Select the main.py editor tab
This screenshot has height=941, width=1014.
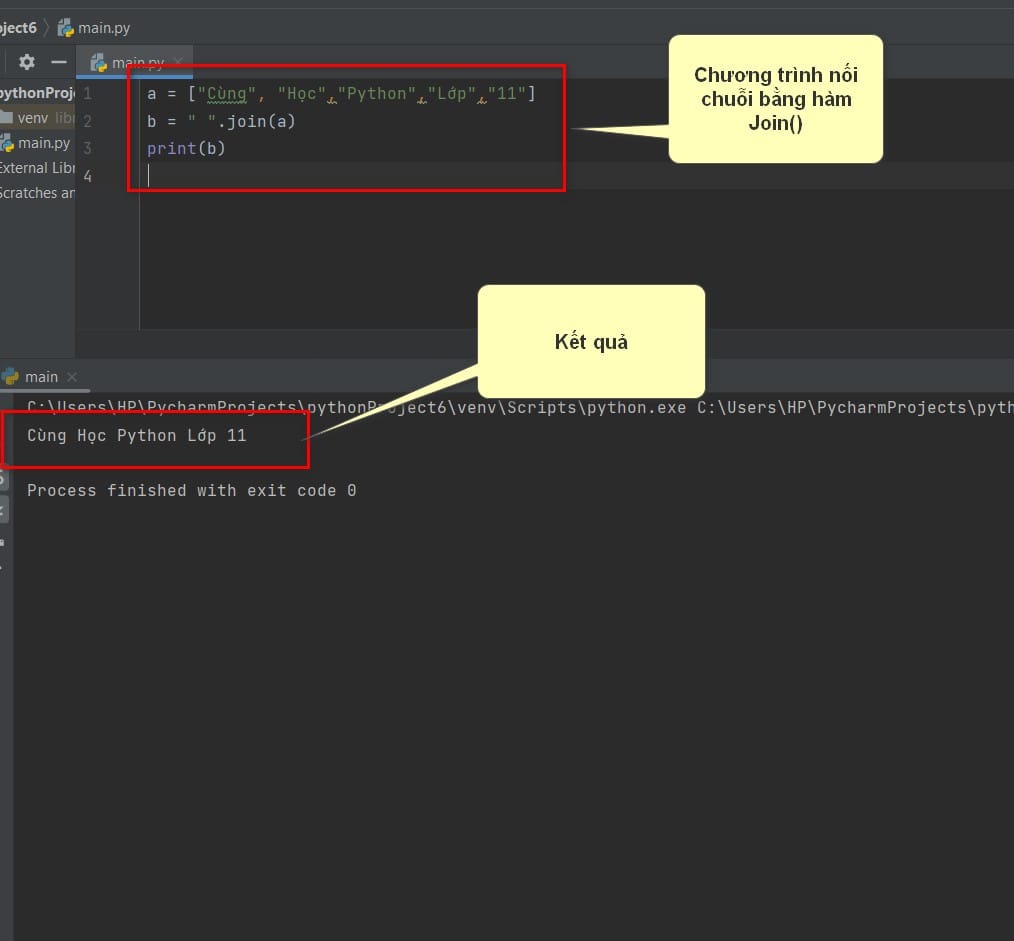[135, 63]
